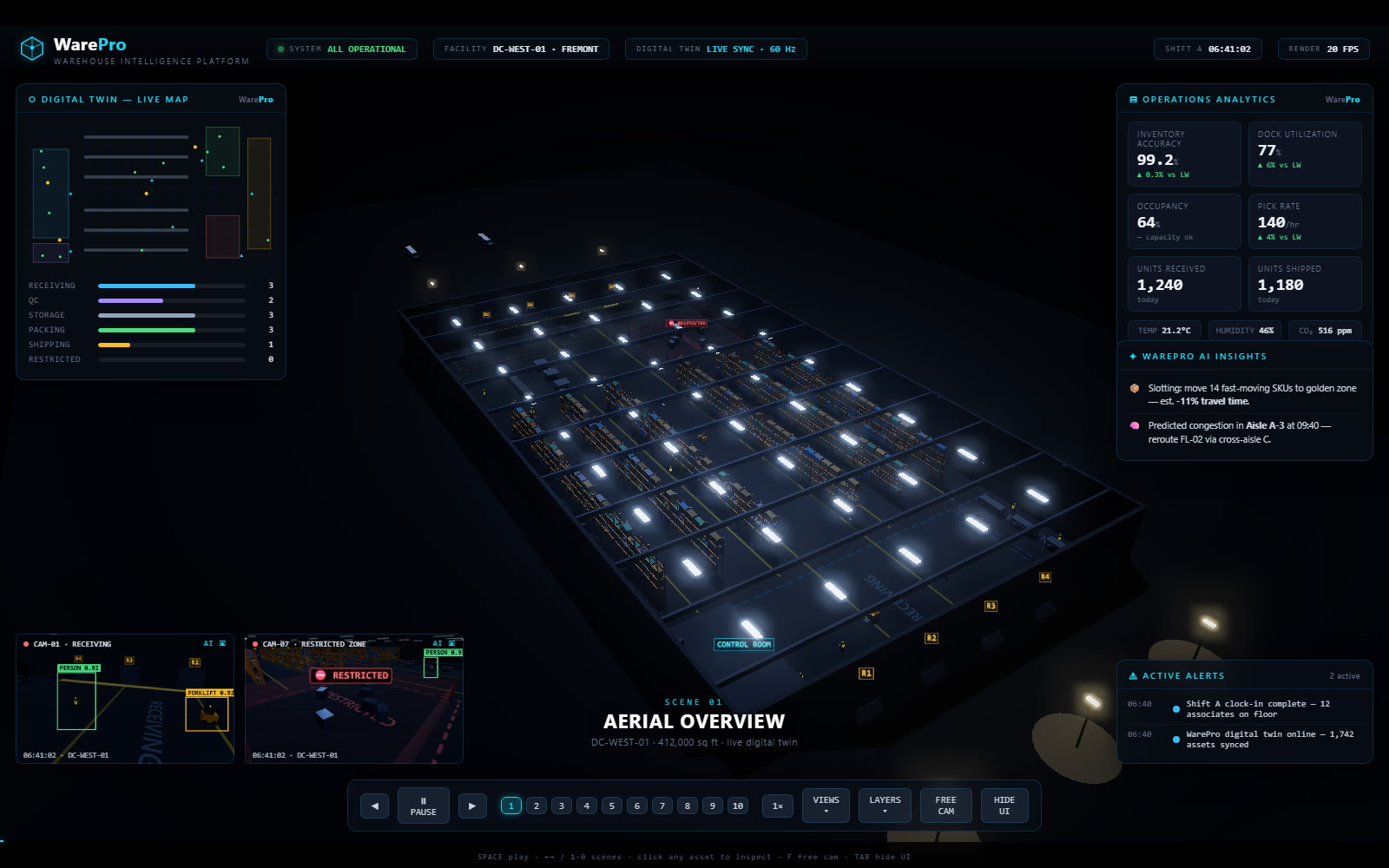Click the WarePro AI Insights sparkle icon

click(1133, 357)
